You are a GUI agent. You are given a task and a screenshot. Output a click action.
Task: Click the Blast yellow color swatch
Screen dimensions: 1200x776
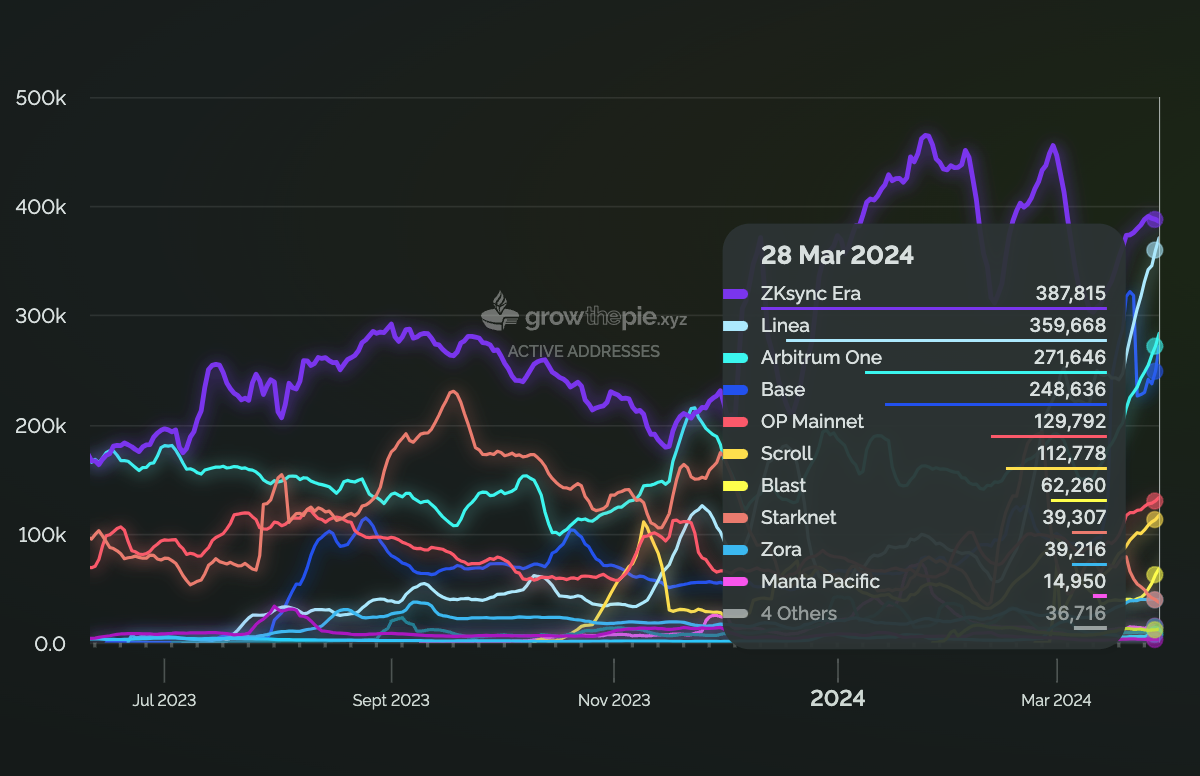pos(735,486)
